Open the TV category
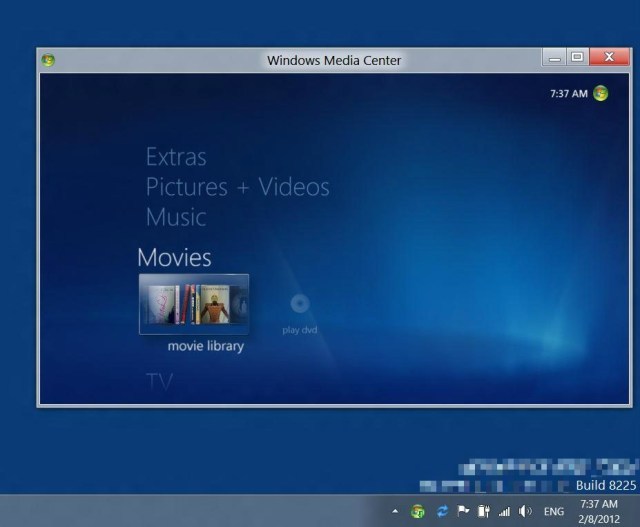The image size is (640, 527). (160, 382)
